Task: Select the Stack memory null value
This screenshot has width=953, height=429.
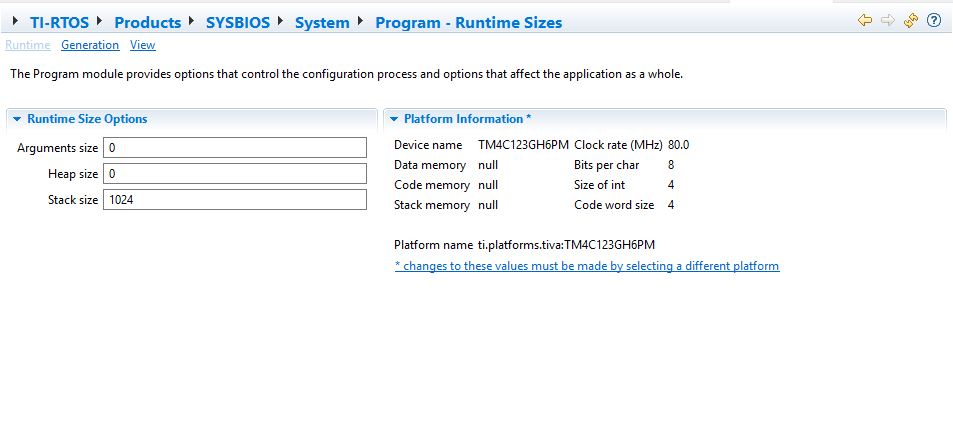Action: point(488,205)
